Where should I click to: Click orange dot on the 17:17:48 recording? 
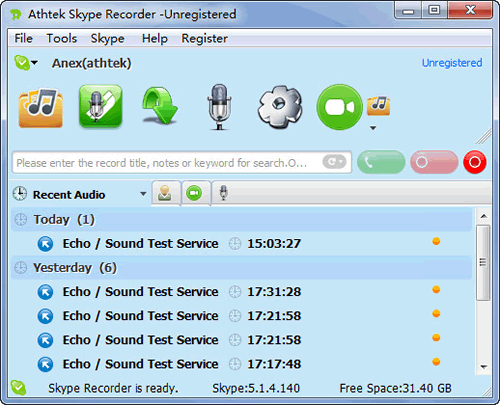coord(436,361)
